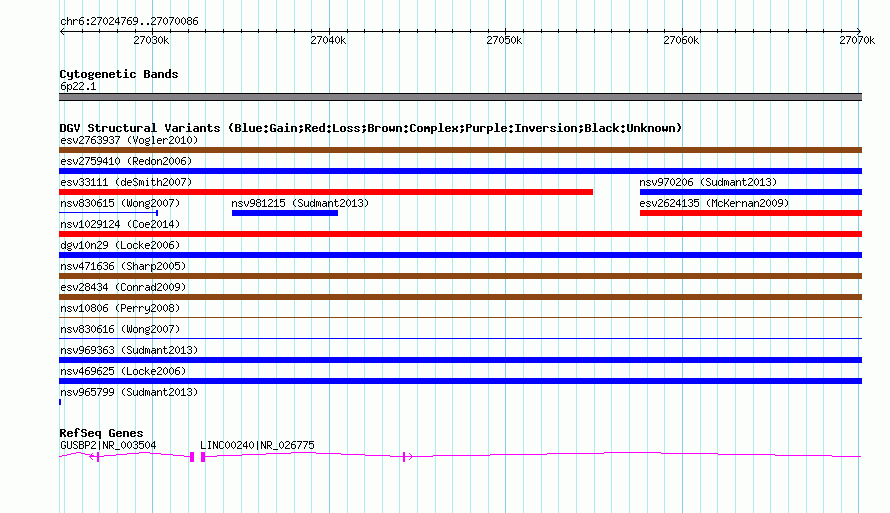Select the nsv471636 (Sharp2005) brown bar
The width and height of the screenshot is (890, 513).
click(460, 276)
